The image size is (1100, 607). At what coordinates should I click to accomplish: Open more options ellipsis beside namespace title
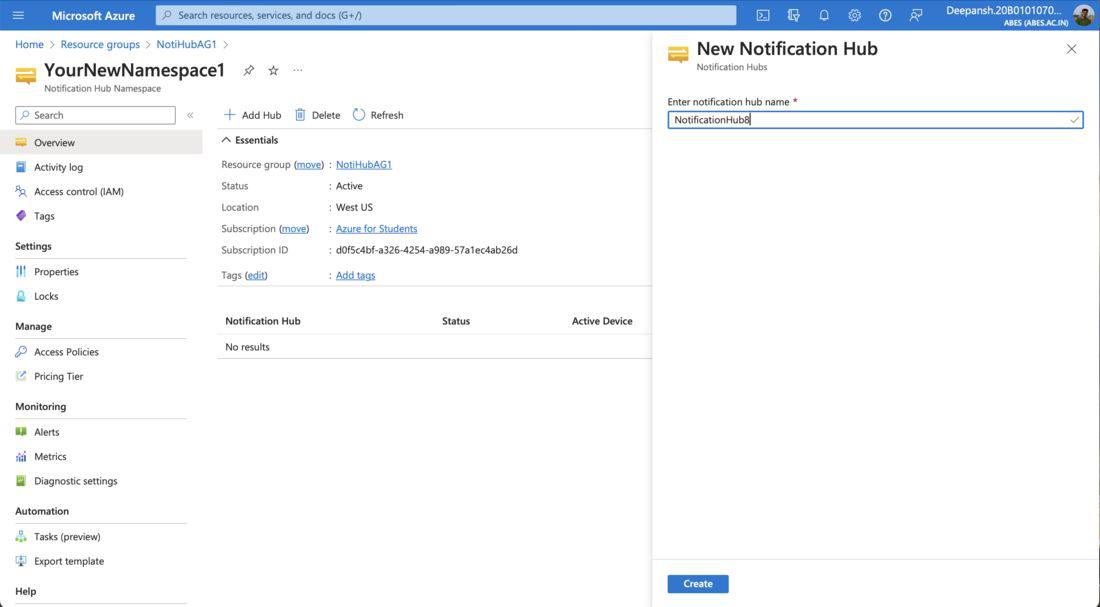tap(298, 70)
